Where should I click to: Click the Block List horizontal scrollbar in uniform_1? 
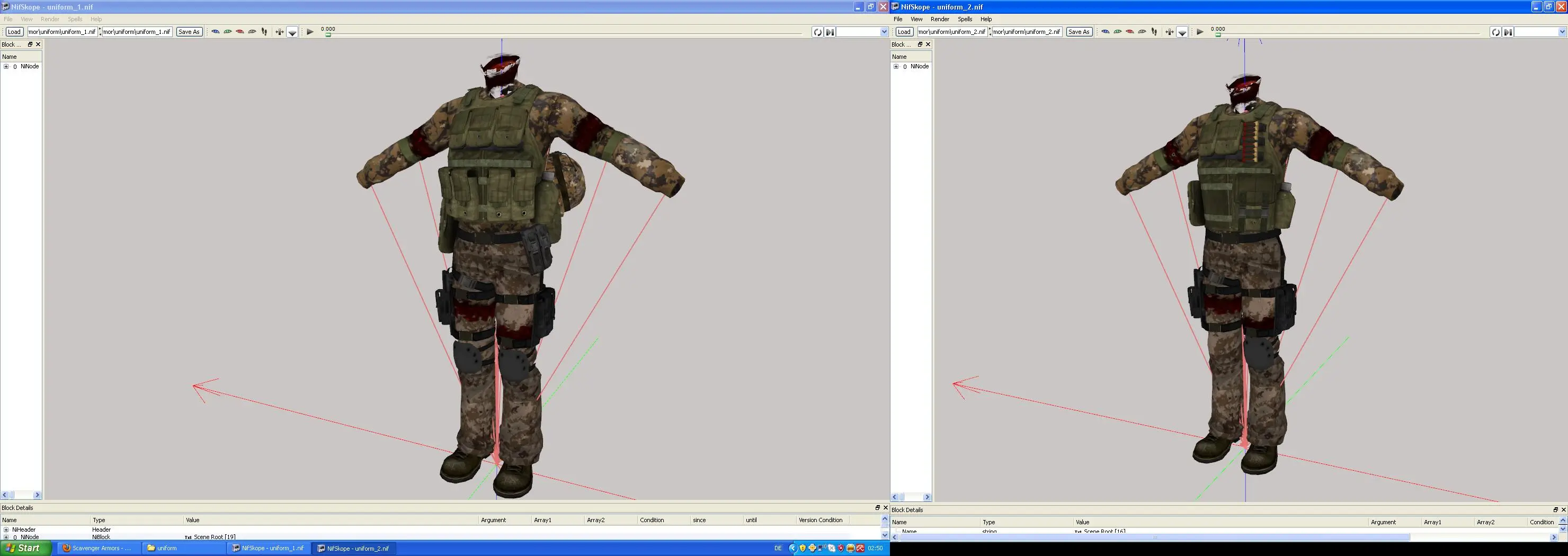(x=21, y=495)
